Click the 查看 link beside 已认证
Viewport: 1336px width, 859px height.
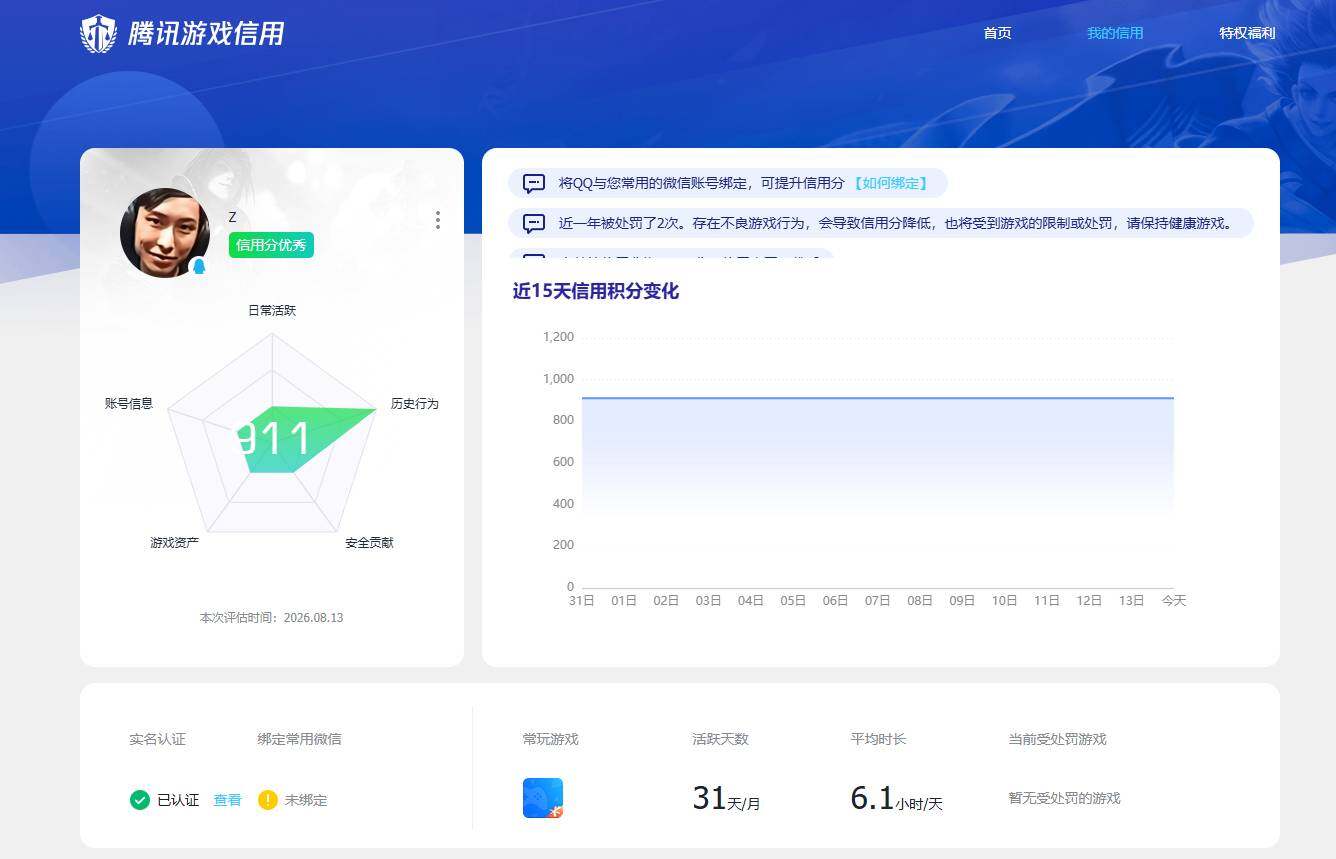click(227, 800)
